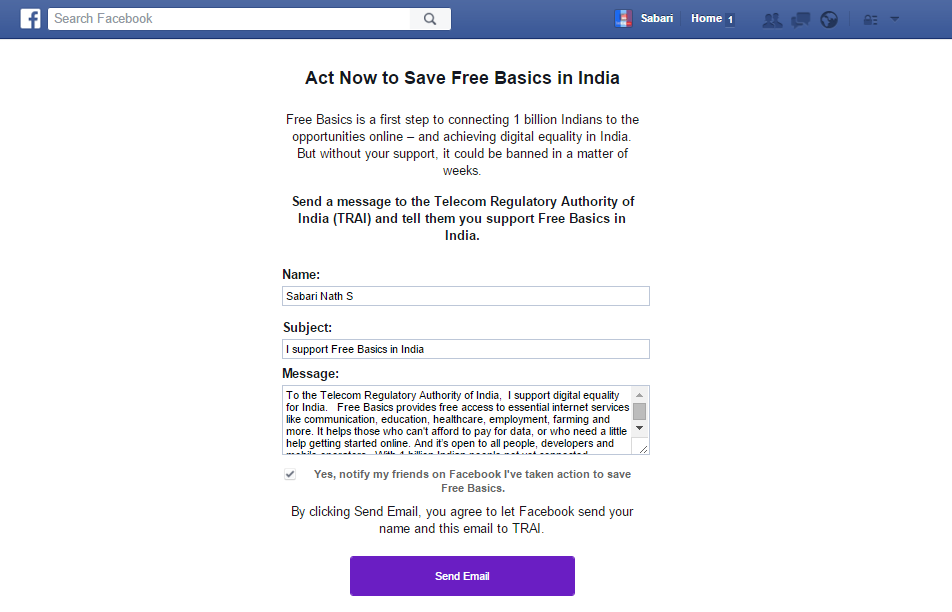Click the message scrollbar down arrow
Viewport: 952px width, 612px height.
[640, 428]
